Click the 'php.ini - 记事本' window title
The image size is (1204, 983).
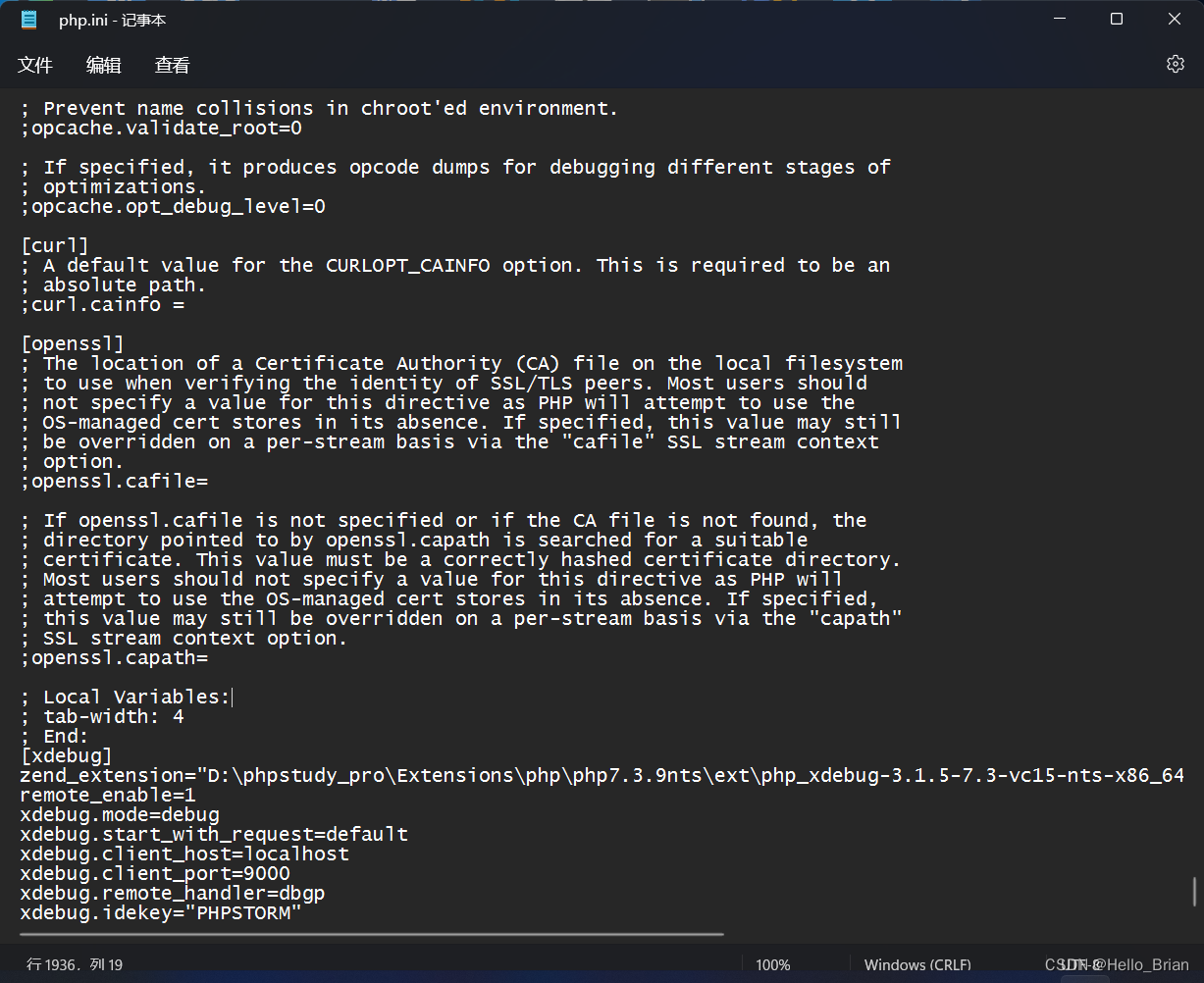pos(113,20)
